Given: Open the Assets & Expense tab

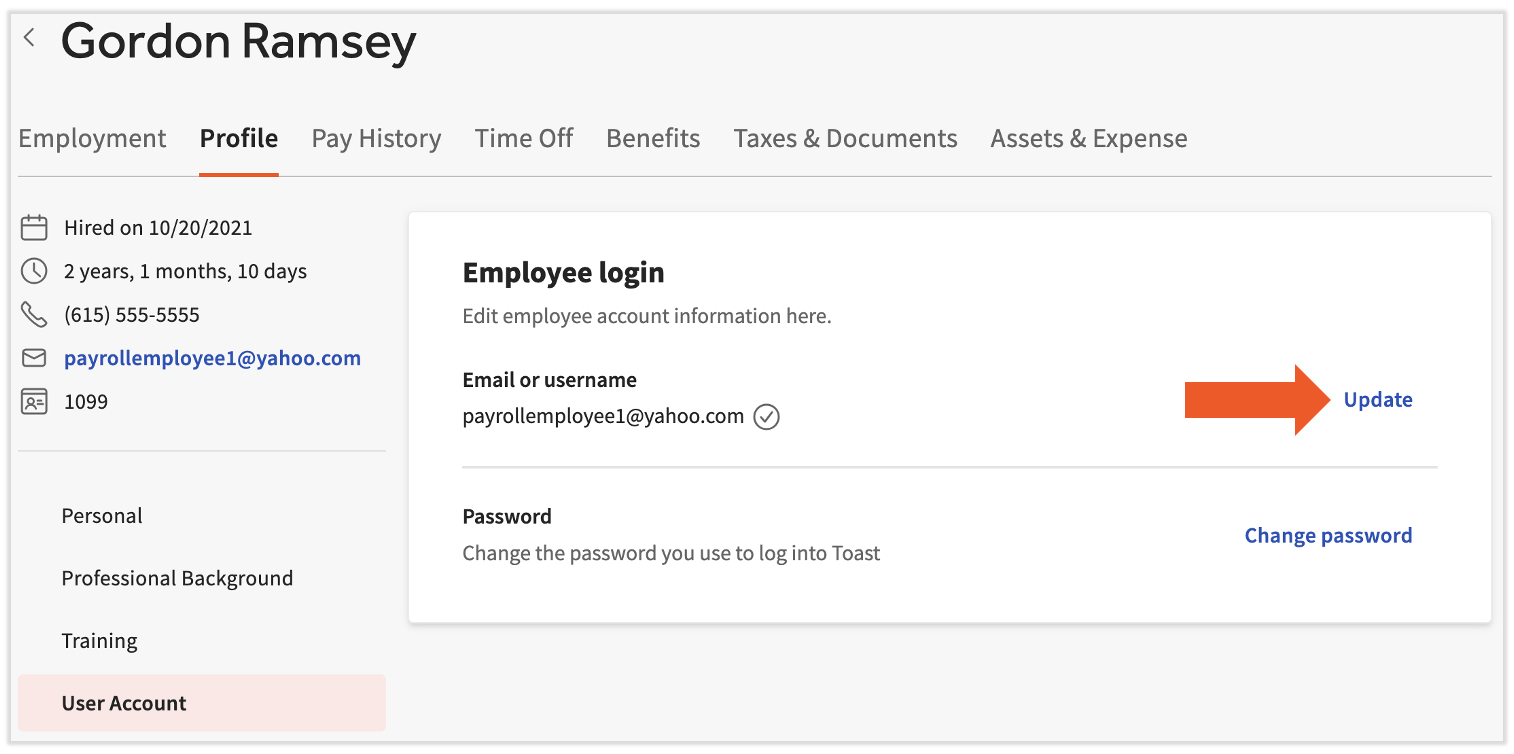Looking at the screenshot, I should pyautogui.click(x=1089, y=138).
